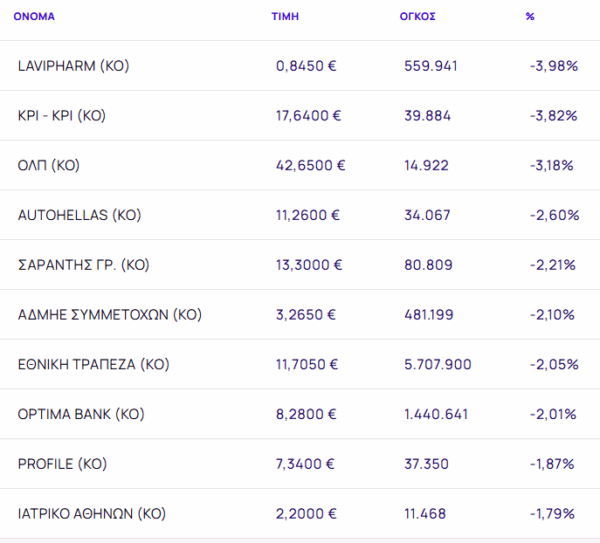Open the ΣΑΡΑΝΤΗΣ ΓΡ. (ΚΟ) stock
The height and width of the screenshot is (543, 600).
click(x=83, y=265)
